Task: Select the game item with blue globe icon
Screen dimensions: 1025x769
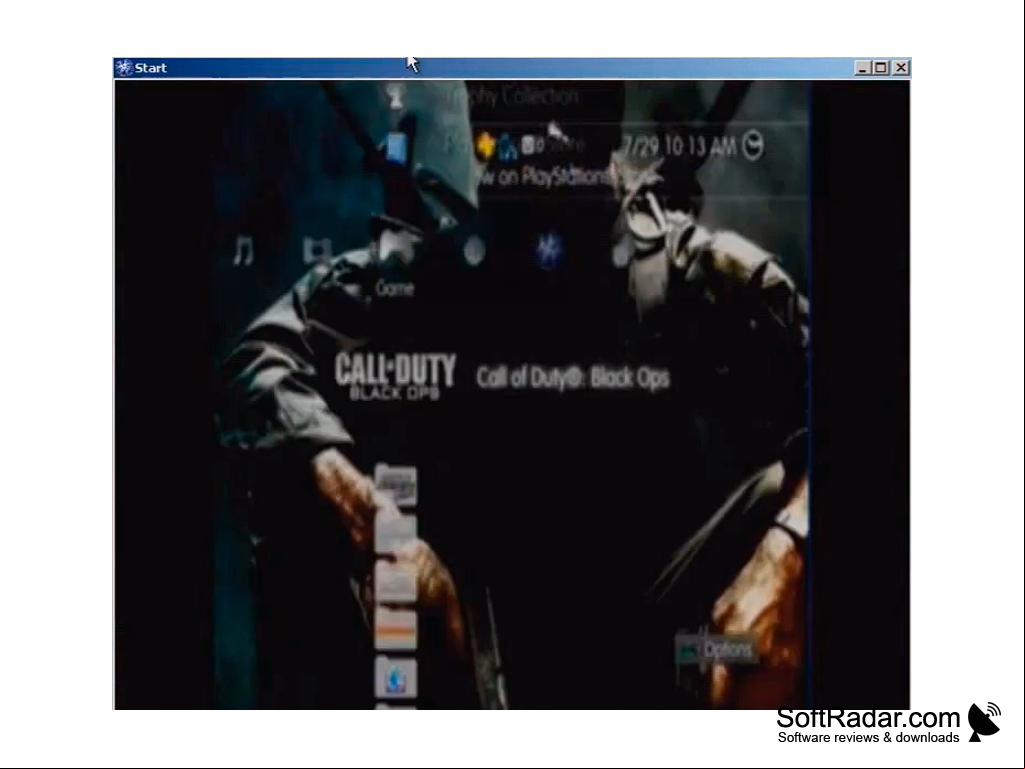Action: [x=395, y=677]
